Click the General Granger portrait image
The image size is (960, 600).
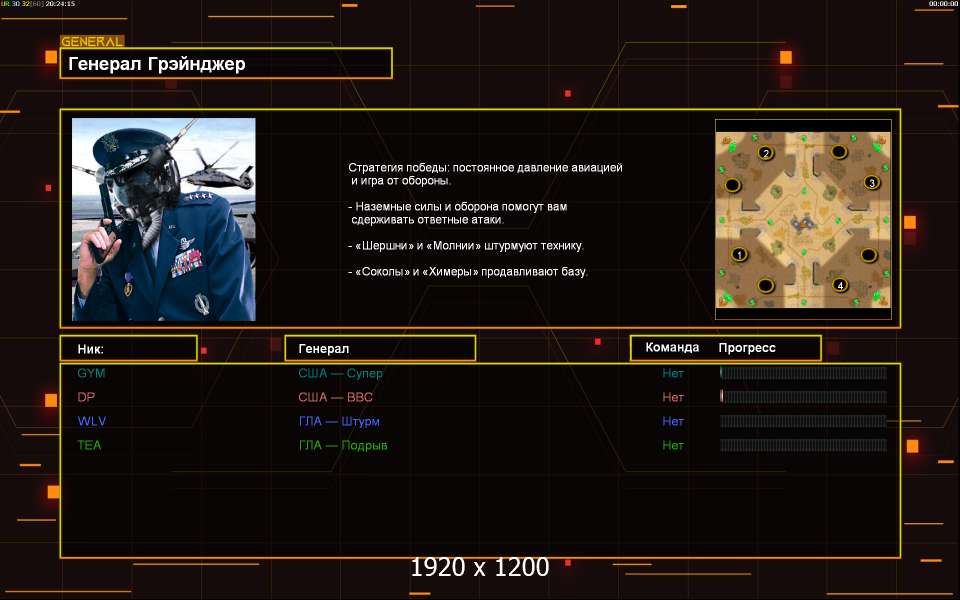[164, 219]
